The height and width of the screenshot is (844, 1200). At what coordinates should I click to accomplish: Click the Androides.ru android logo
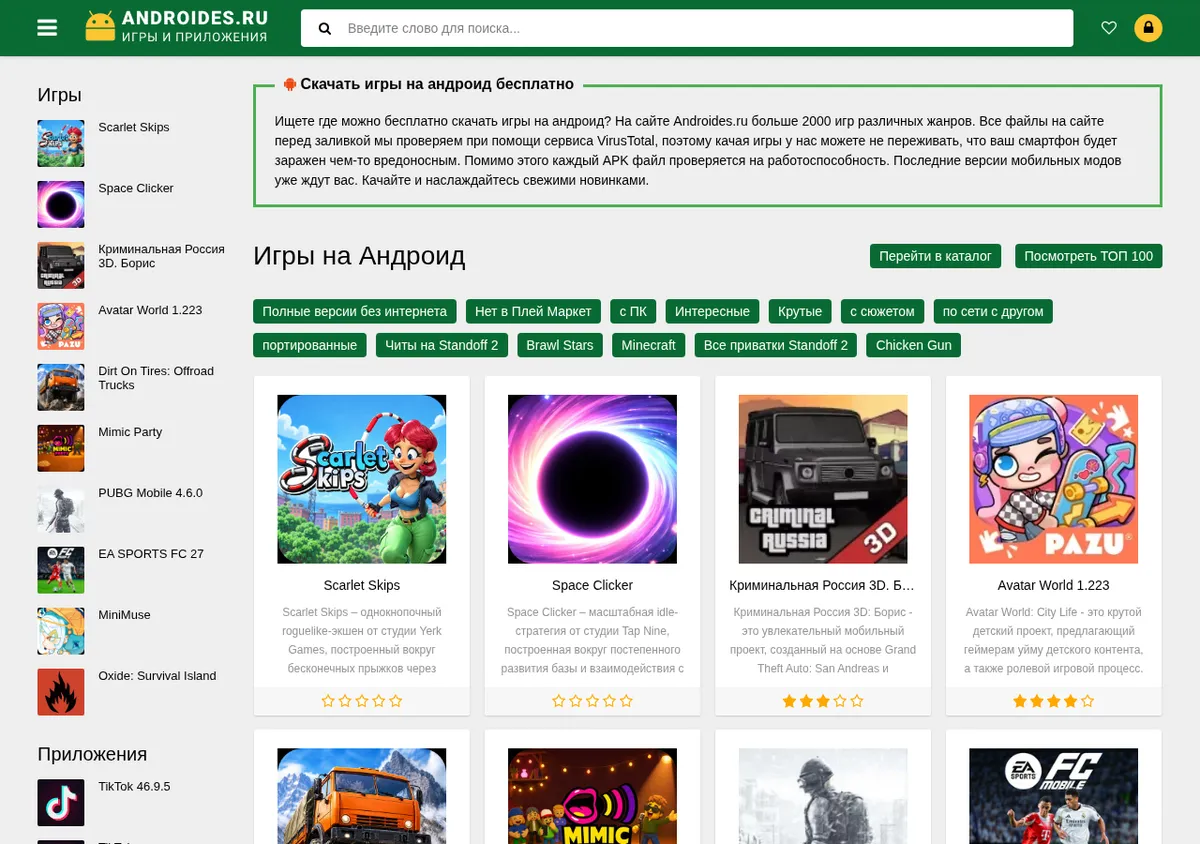[x=100, y=27]
